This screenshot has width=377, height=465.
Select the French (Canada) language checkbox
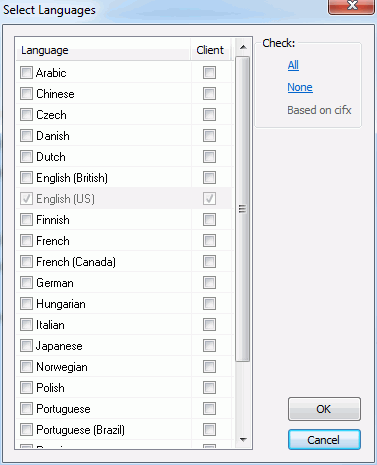(x=26, y=261)
